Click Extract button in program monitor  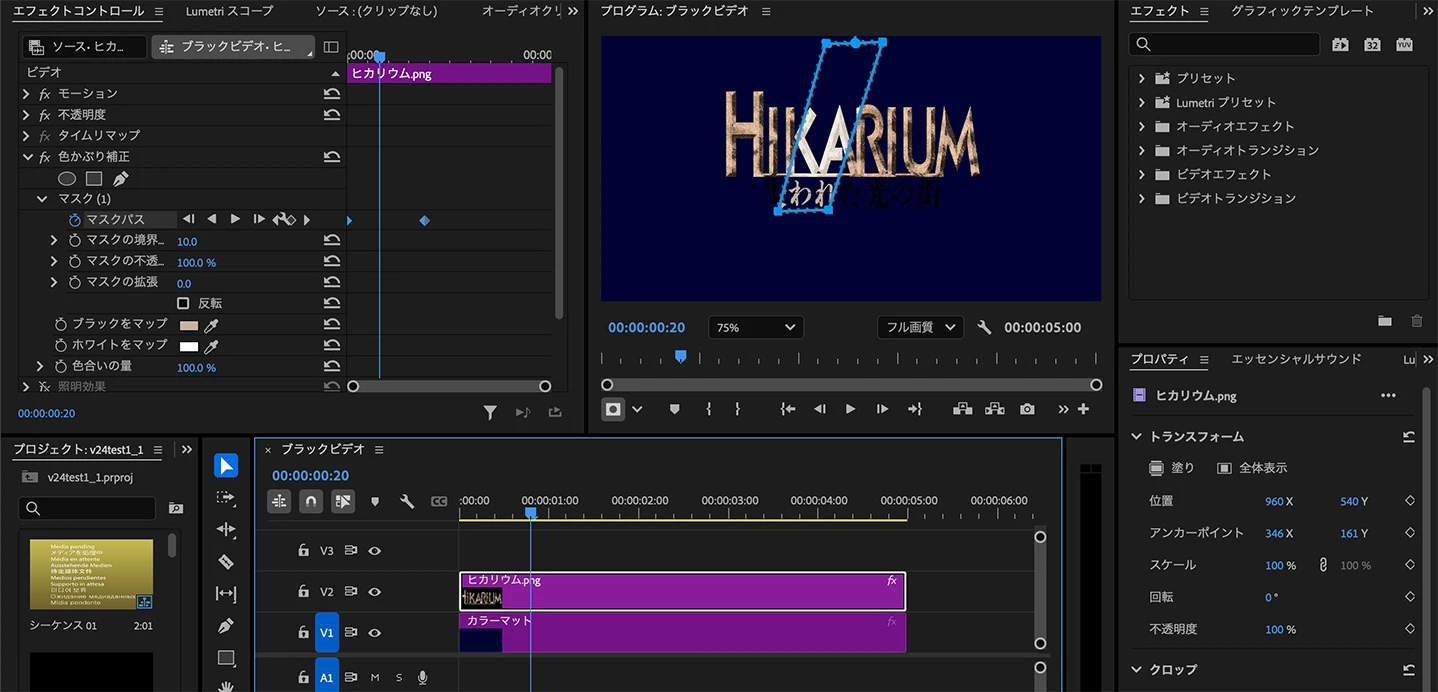click(994, 409)
